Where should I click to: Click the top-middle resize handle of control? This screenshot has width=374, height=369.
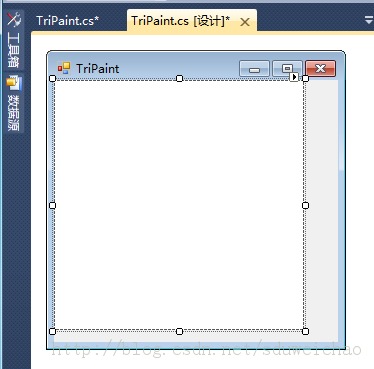(x=179, y=78)
